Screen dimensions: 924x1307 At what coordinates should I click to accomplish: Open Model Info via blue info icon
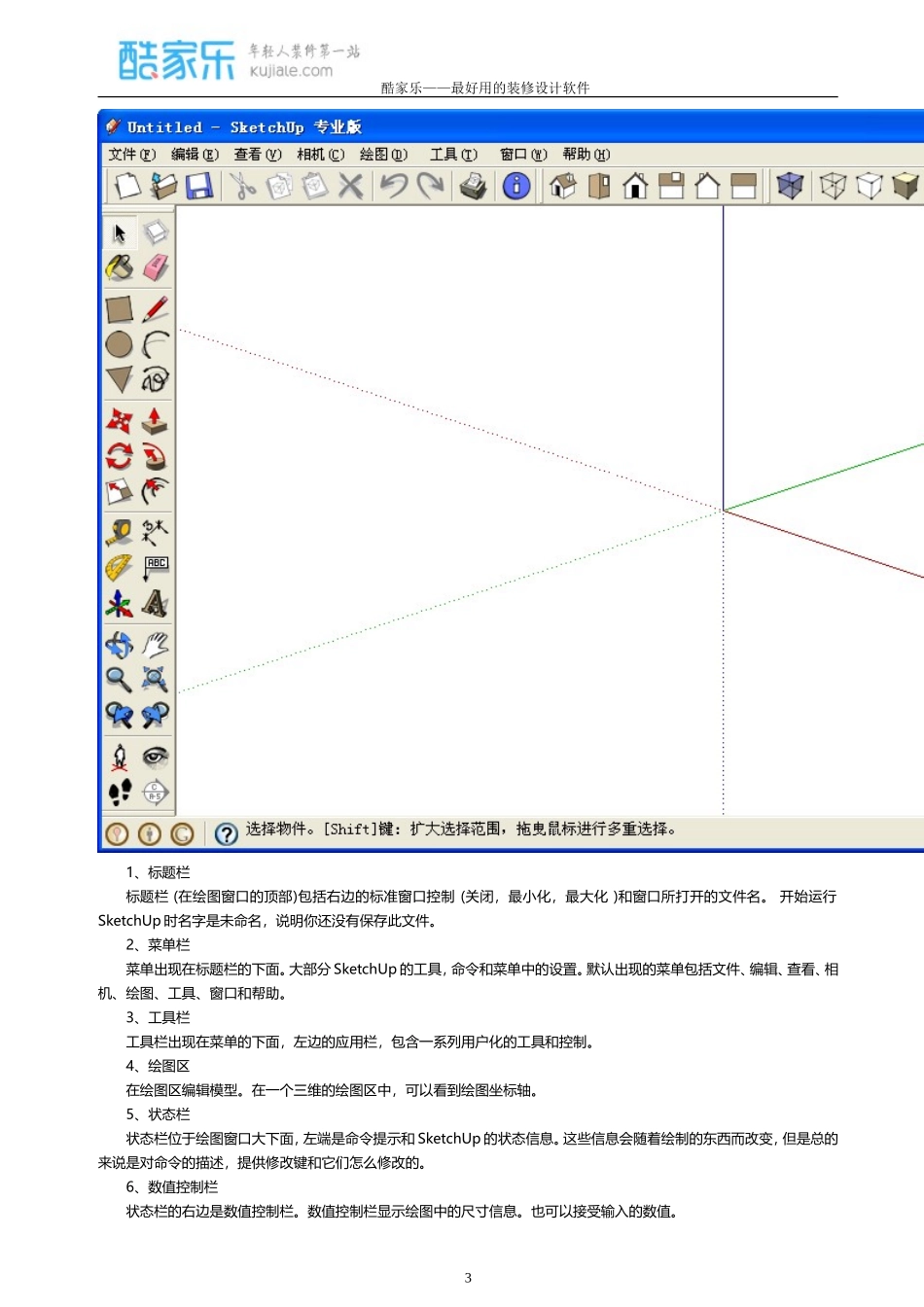[x=516, y=186]
